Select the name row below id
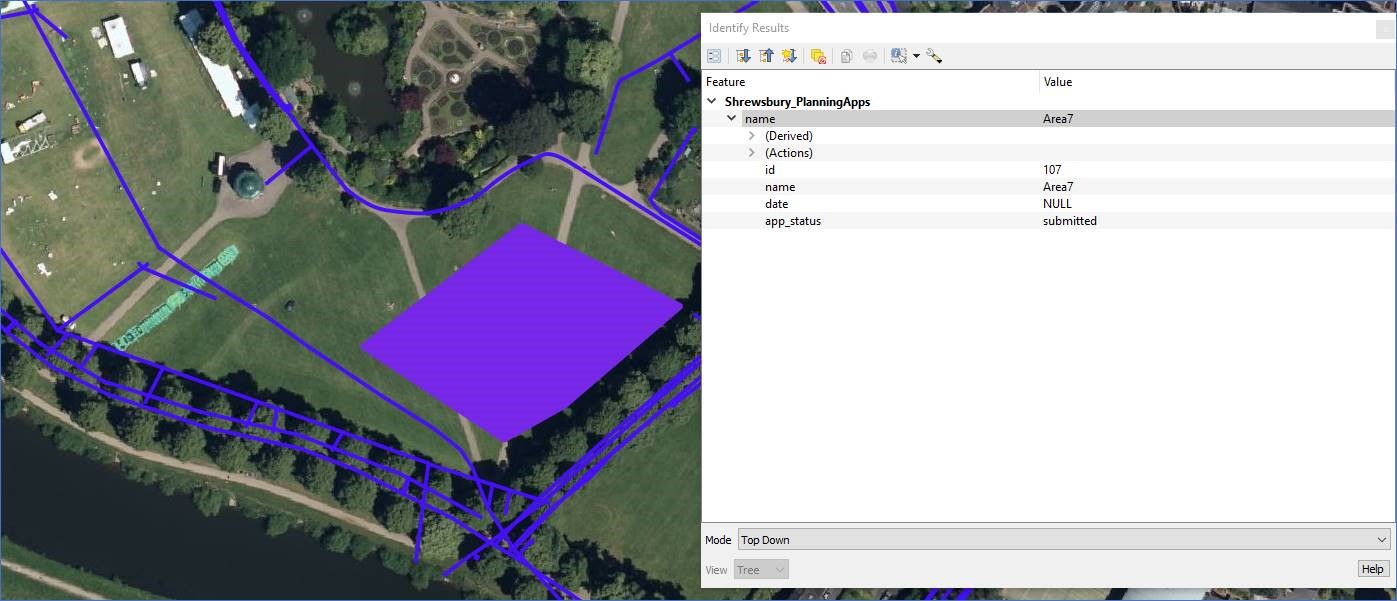 [x=1047, y=187]
